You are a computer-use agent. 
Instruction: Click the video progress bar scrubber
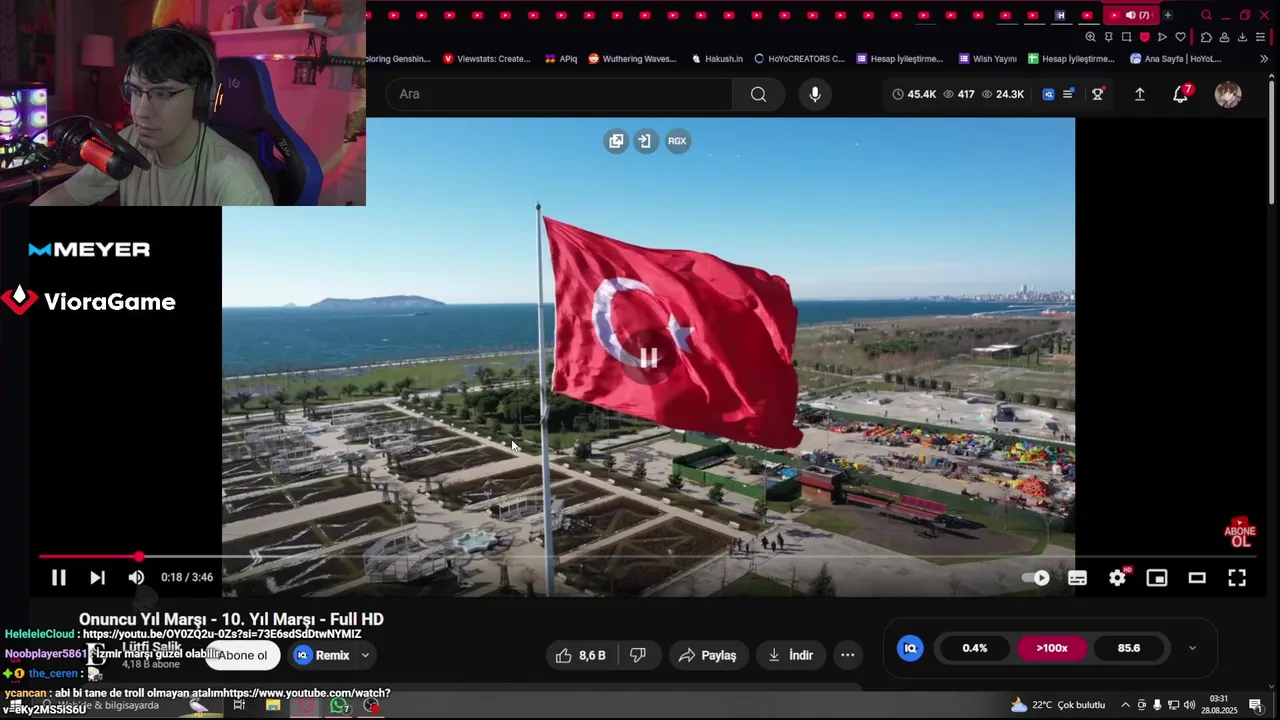[139, 556]
